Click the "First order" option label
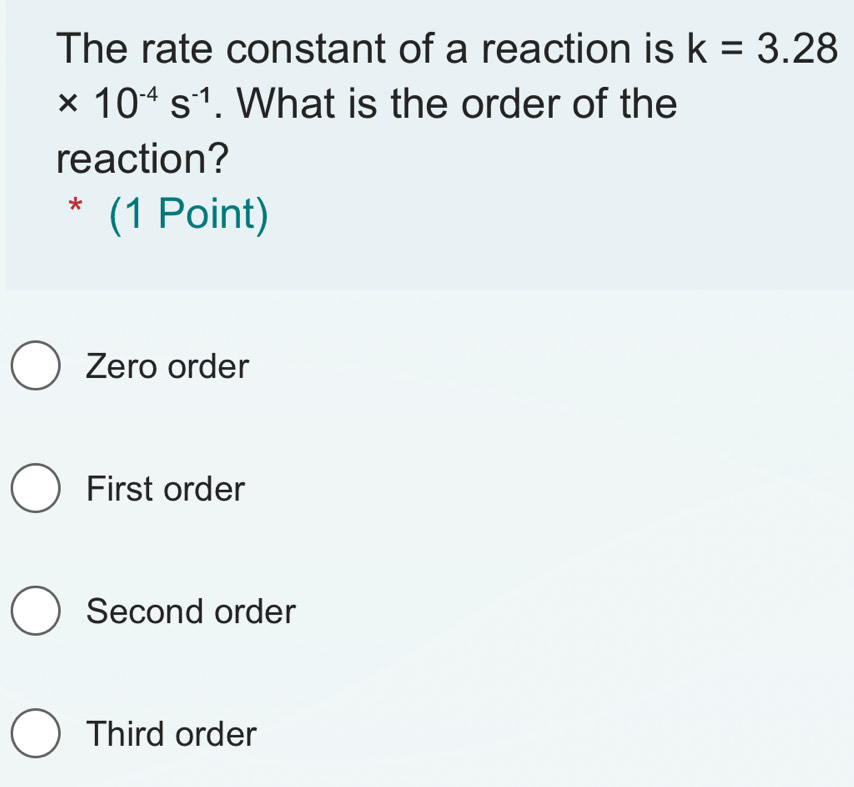 point(165,490)
